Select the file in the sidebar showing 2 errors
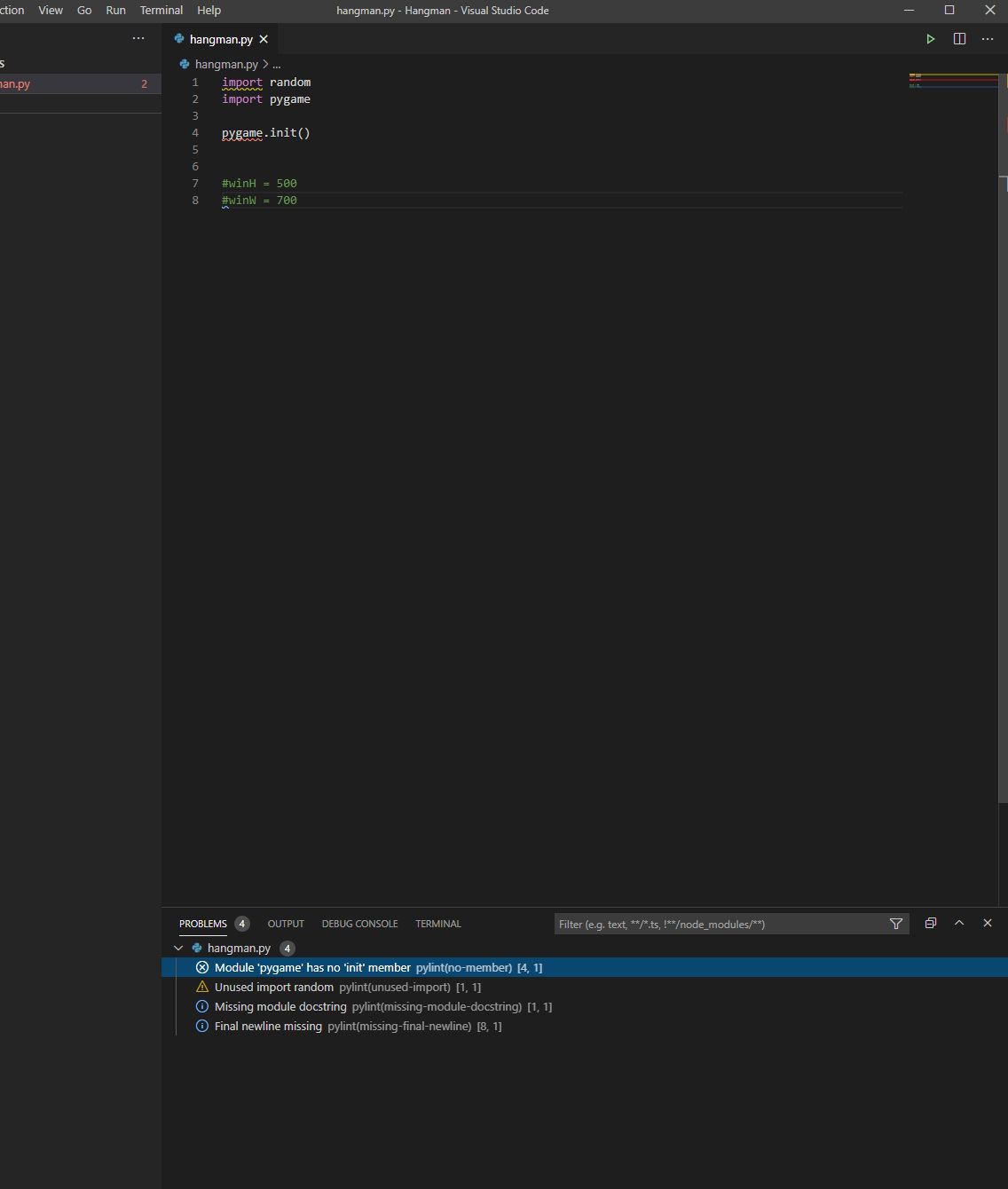The height and width of the screenshot is (1189, 1008). coord(80,84)
